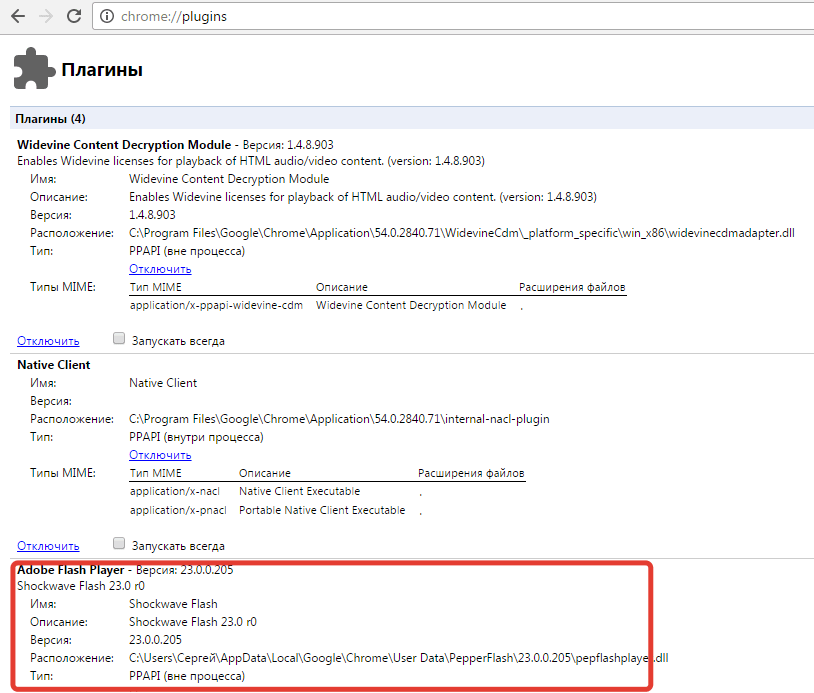Click the browser back arrow
Image resolution: width=814 pixels, height=693 pixels.
(x=18, y=17)
